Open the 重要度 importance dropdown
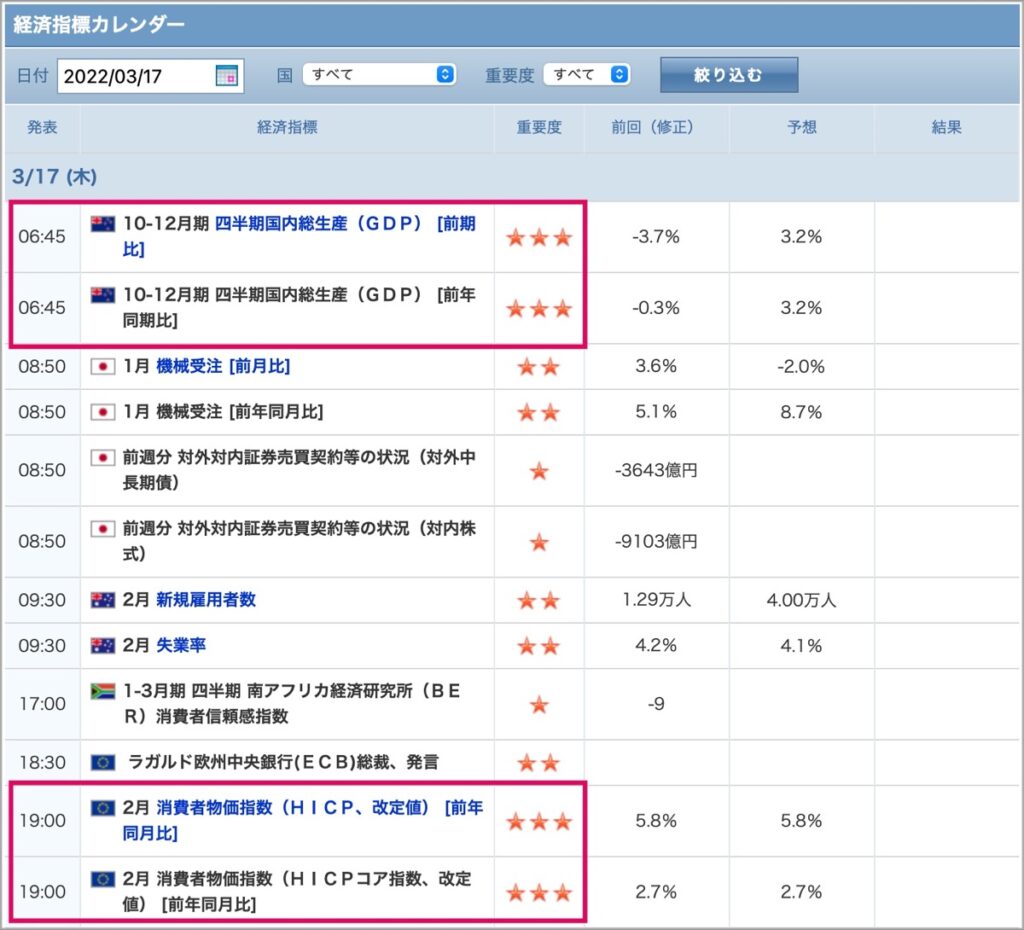This screenshot has height=930, width=1024. pos(587,74)
